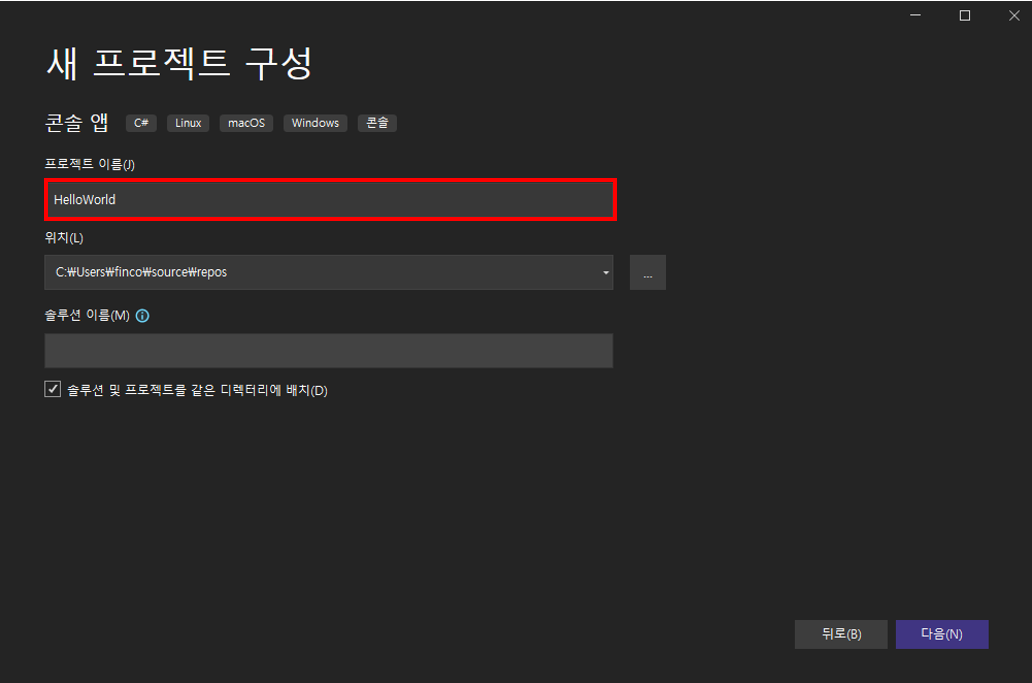The width and height of the screenshot is (1032, 683).
Task: Click the browse location ellipsis button
Action: point(648,272)
